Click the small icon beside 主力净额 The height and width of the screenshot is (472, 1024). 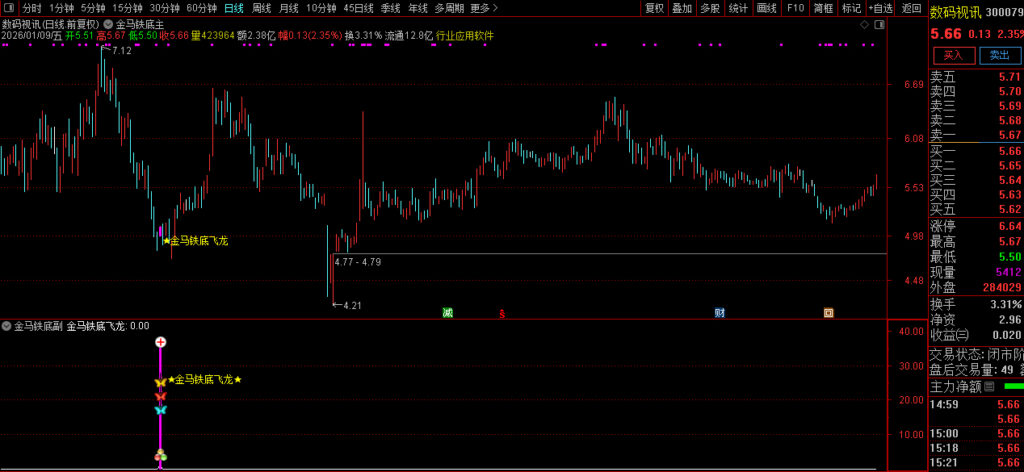(x=989, y=386)
